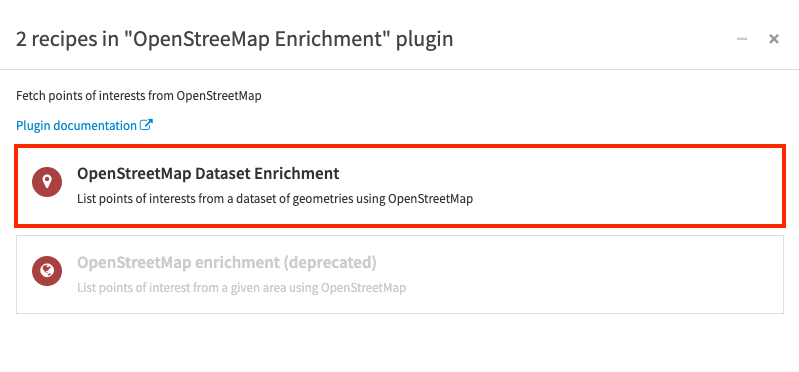Click the globe icon of the deprecated recipe
799x372 pixels.
(47, 271)
